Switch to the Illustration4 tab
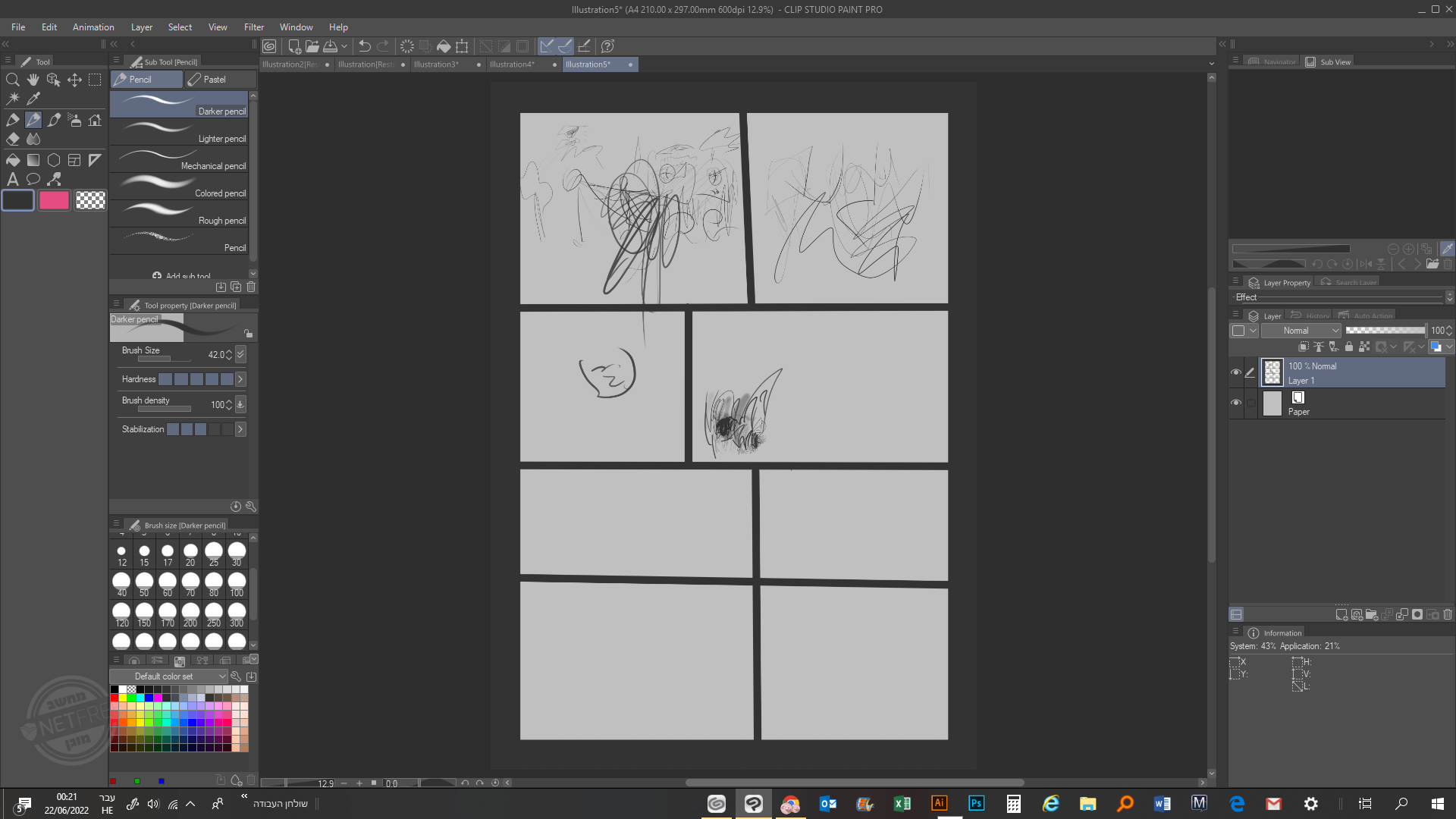Screen dimensions: 1456x819 (513, 64)
